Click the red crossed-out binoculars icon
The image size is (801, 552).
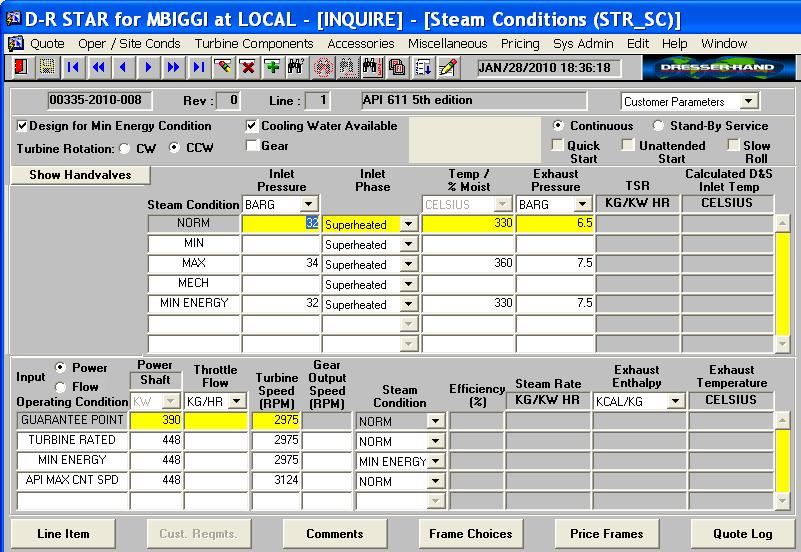tap(322, 67)
